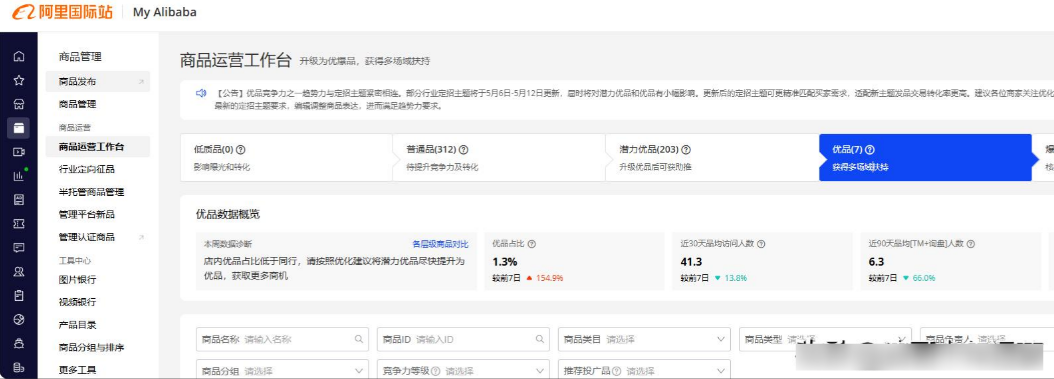Open the 推荐投广品 dropdown
This screenshot has width=1054, height=379.
644,371
